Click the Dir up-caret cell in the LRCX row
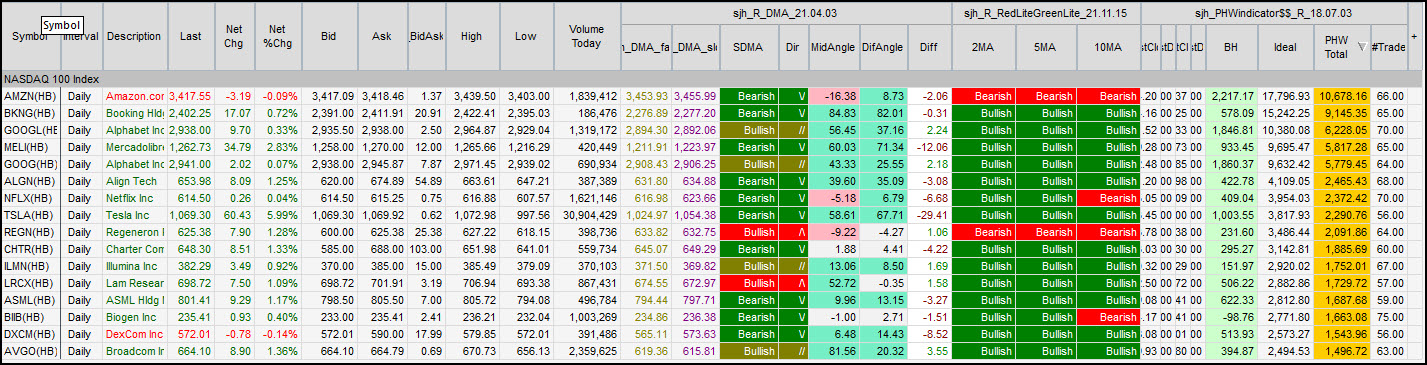The width and height of the screenshot is (1427, 365). click(x=793, y=283)
